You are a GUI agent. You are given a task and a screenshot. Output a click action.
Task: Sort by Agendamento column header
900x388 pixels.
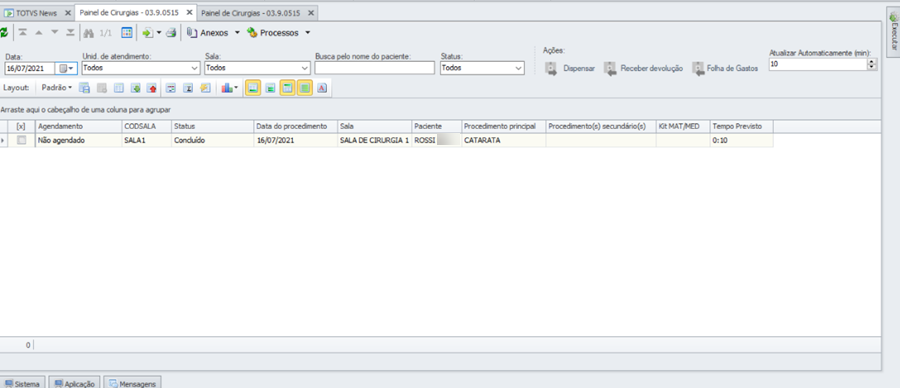point(78,126)
